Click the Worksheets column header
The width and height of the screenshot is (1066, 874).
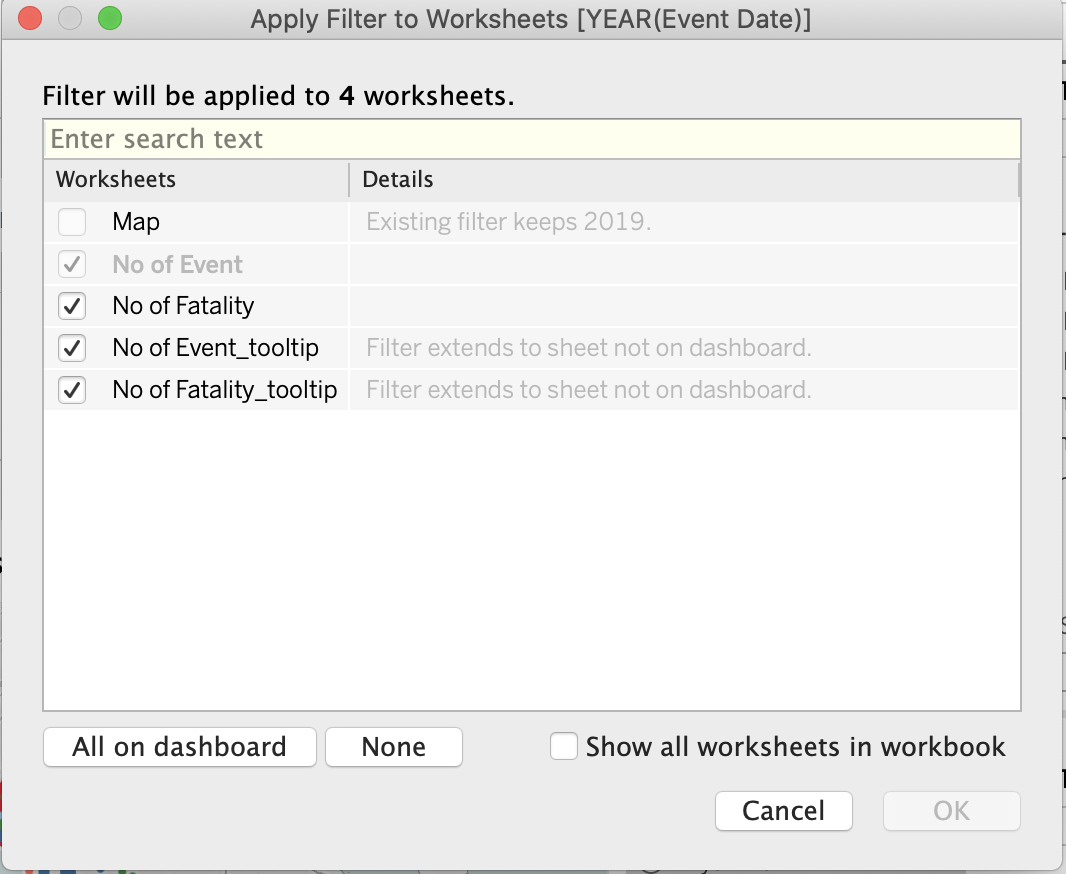click(x=116, y=180)
